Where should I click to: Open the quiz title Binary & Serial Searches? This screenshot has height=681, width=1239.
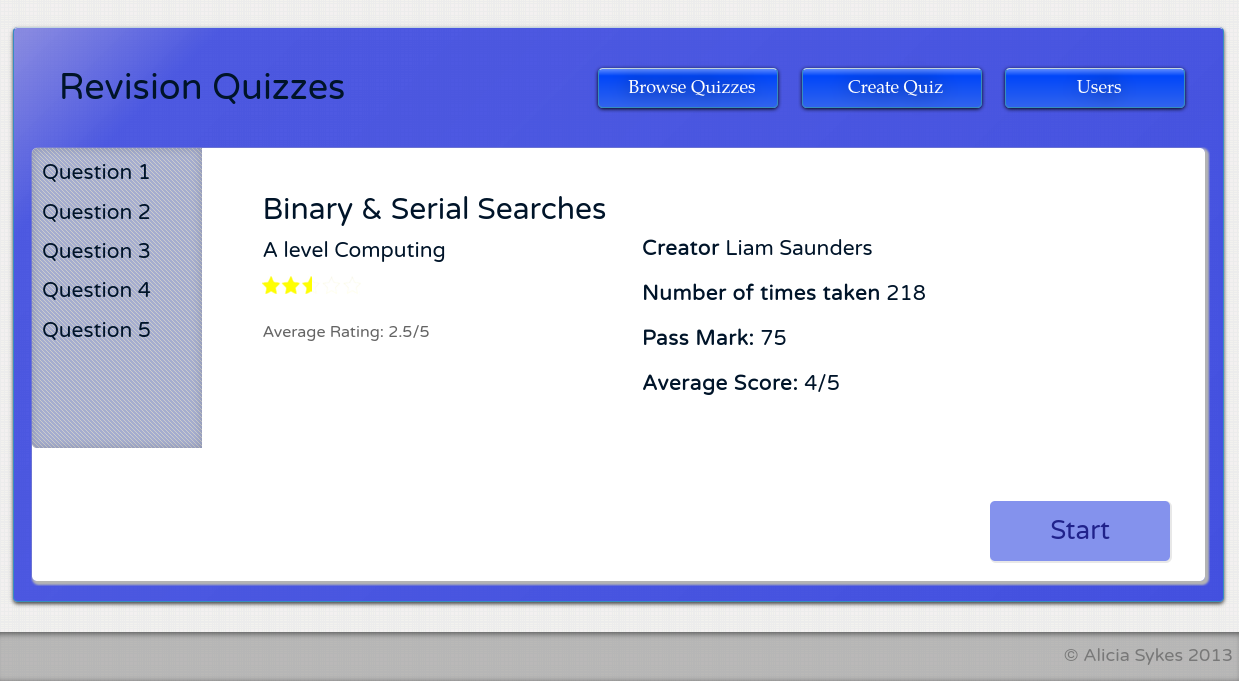pyautogui.click(x=434, y=209)
